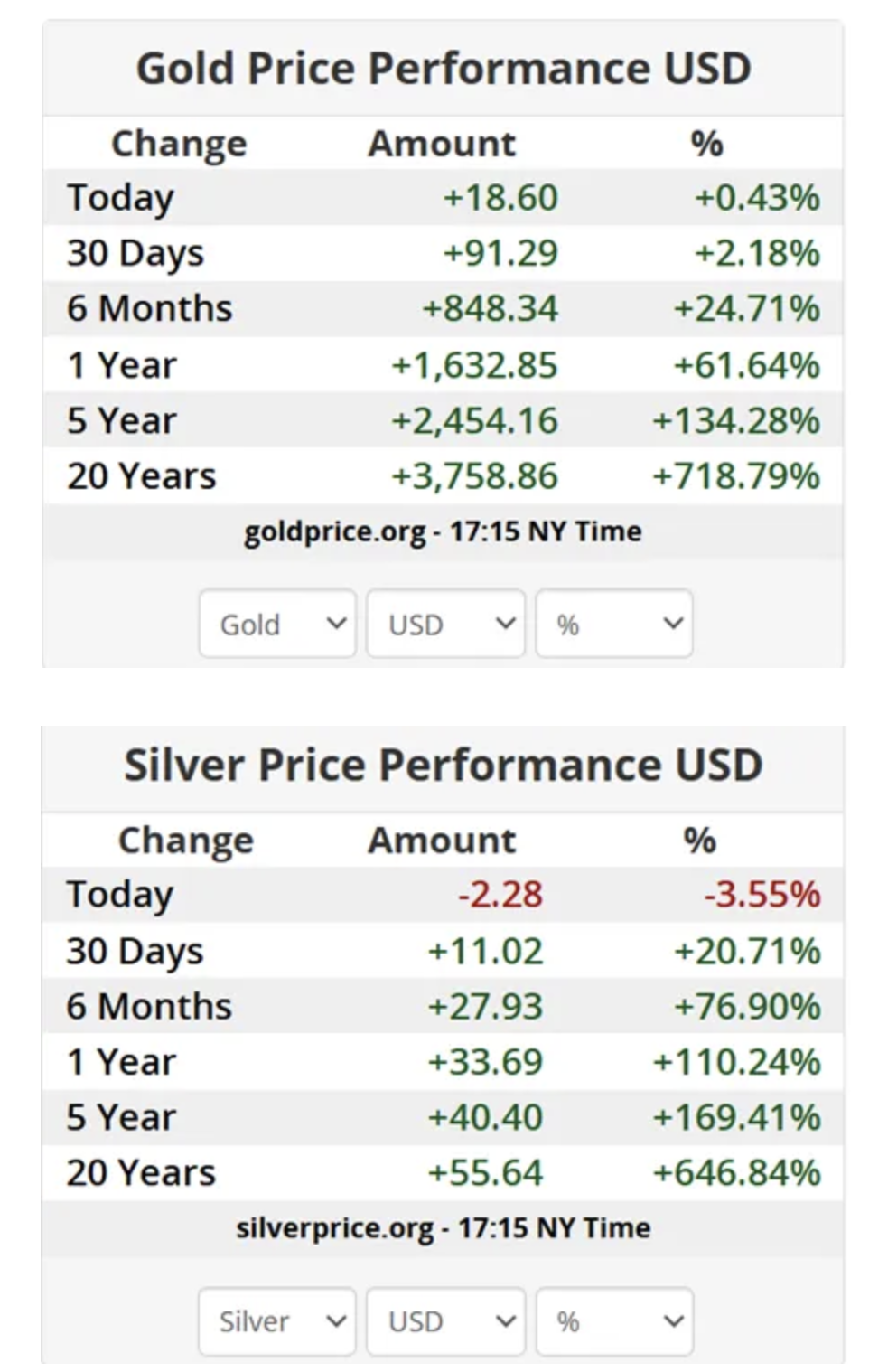Click gold 6 Months row label
The height and width of the screenshot is (1372, 869).
point(149,309)
